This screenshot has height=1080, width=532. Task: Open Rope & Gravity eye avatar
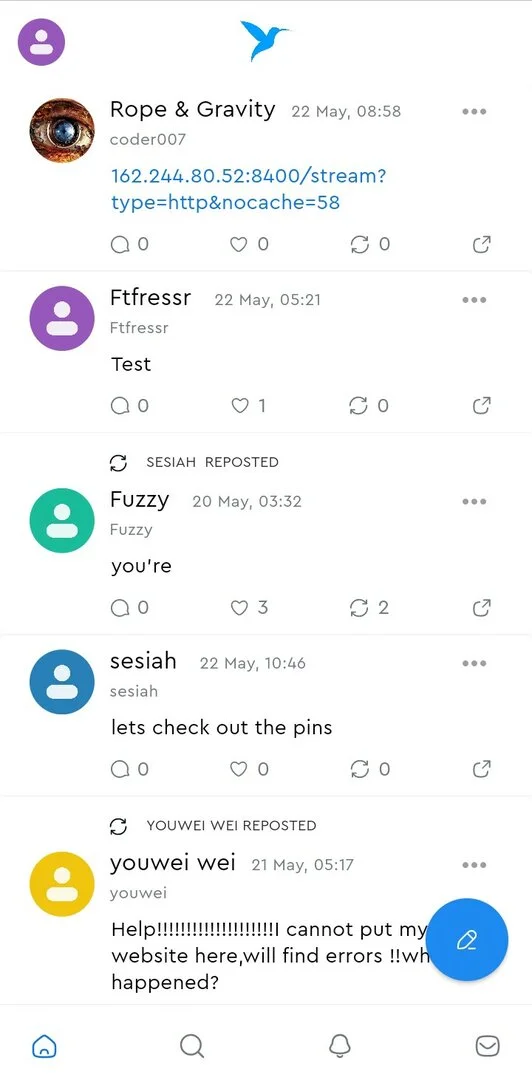[62, 131]
